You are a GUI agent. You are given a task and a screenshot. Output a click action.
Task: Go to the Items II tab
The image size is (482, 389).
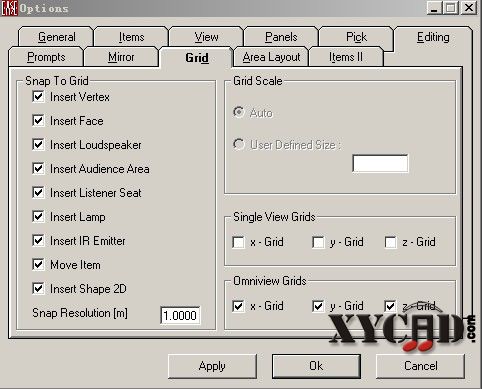tap(346, 57)
